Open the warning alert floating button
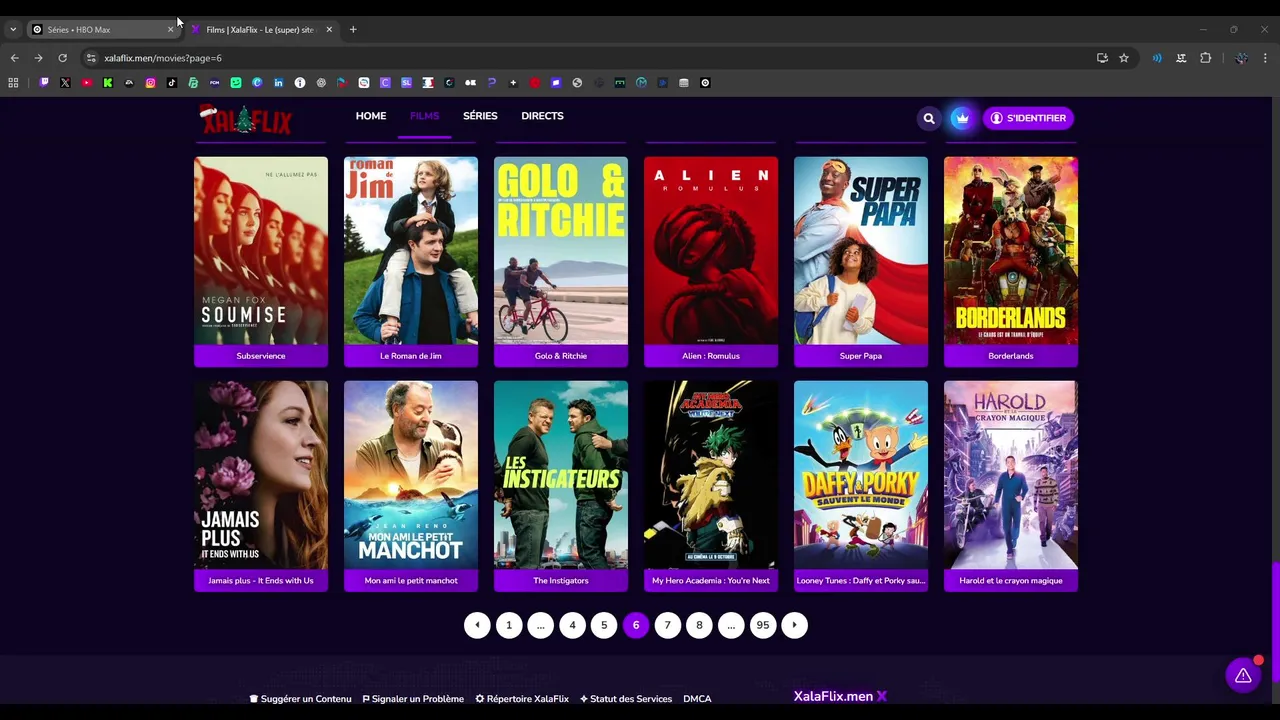Screen dimensions: 1280x720 1243,676
